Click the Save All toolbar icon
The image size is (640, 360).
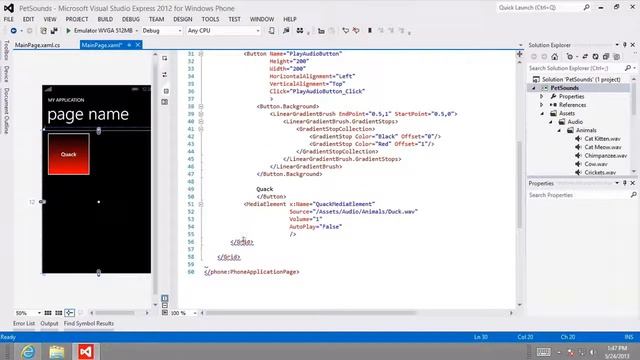pyautogui.click(x=54, y=31)
